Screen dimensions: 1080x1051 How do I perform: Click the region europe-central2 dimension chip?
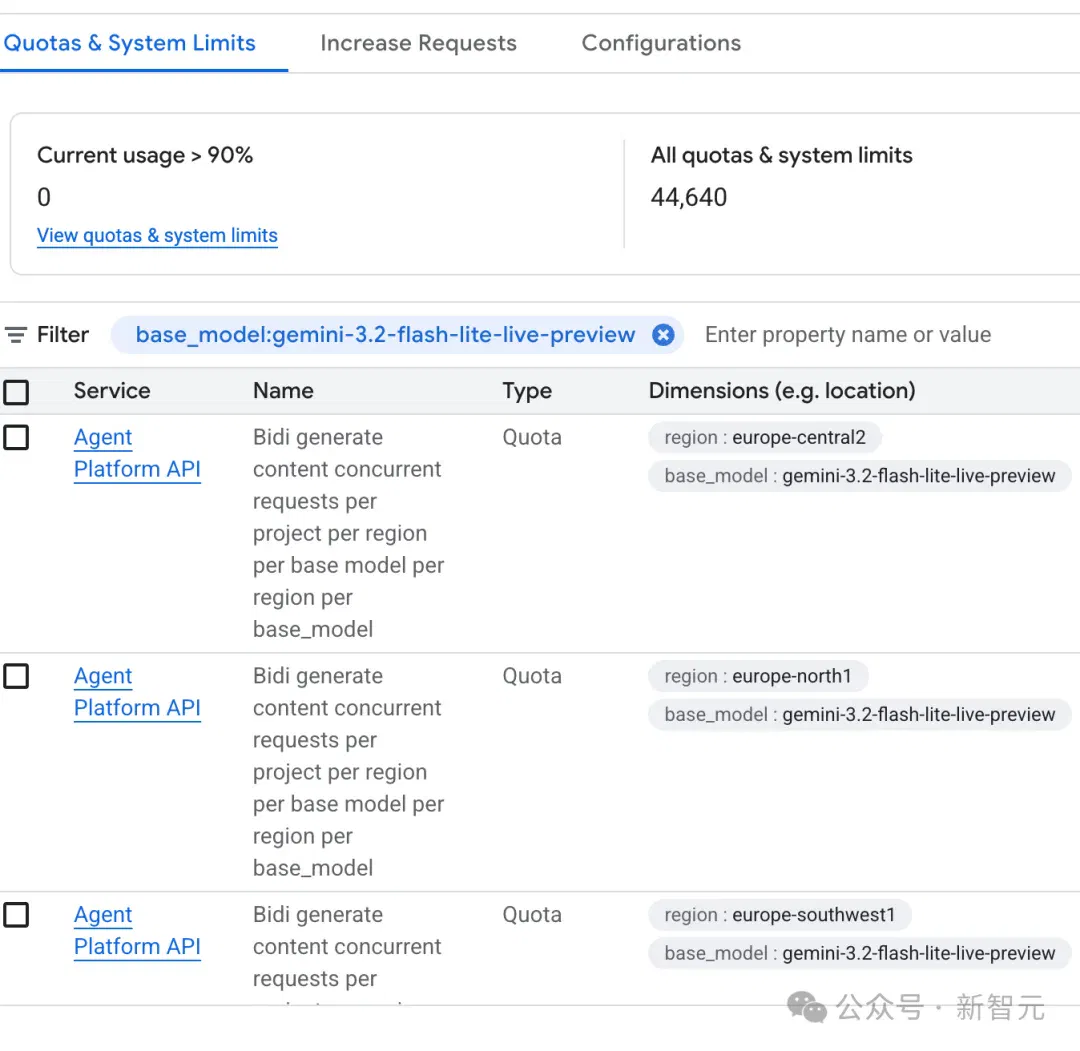pyautogui.click(x=765, y=437)
